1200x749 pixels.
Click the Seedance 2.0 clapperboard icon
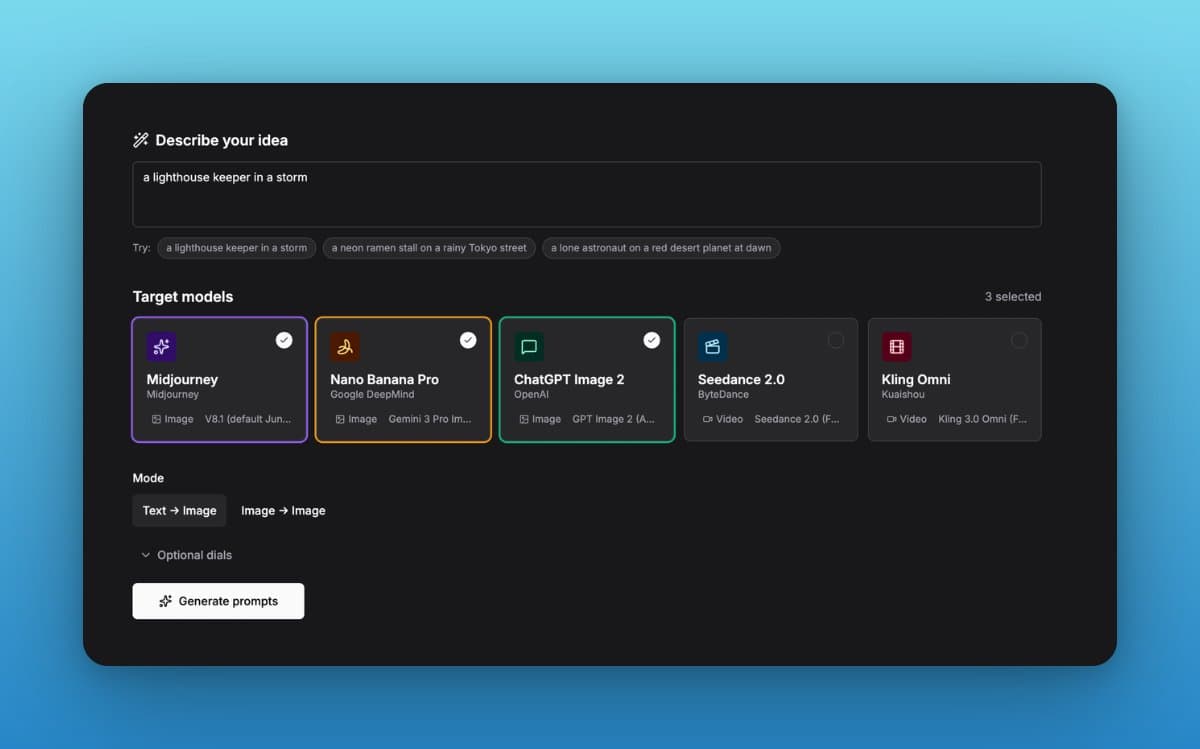pyautogui.click(x=712, y=347)
